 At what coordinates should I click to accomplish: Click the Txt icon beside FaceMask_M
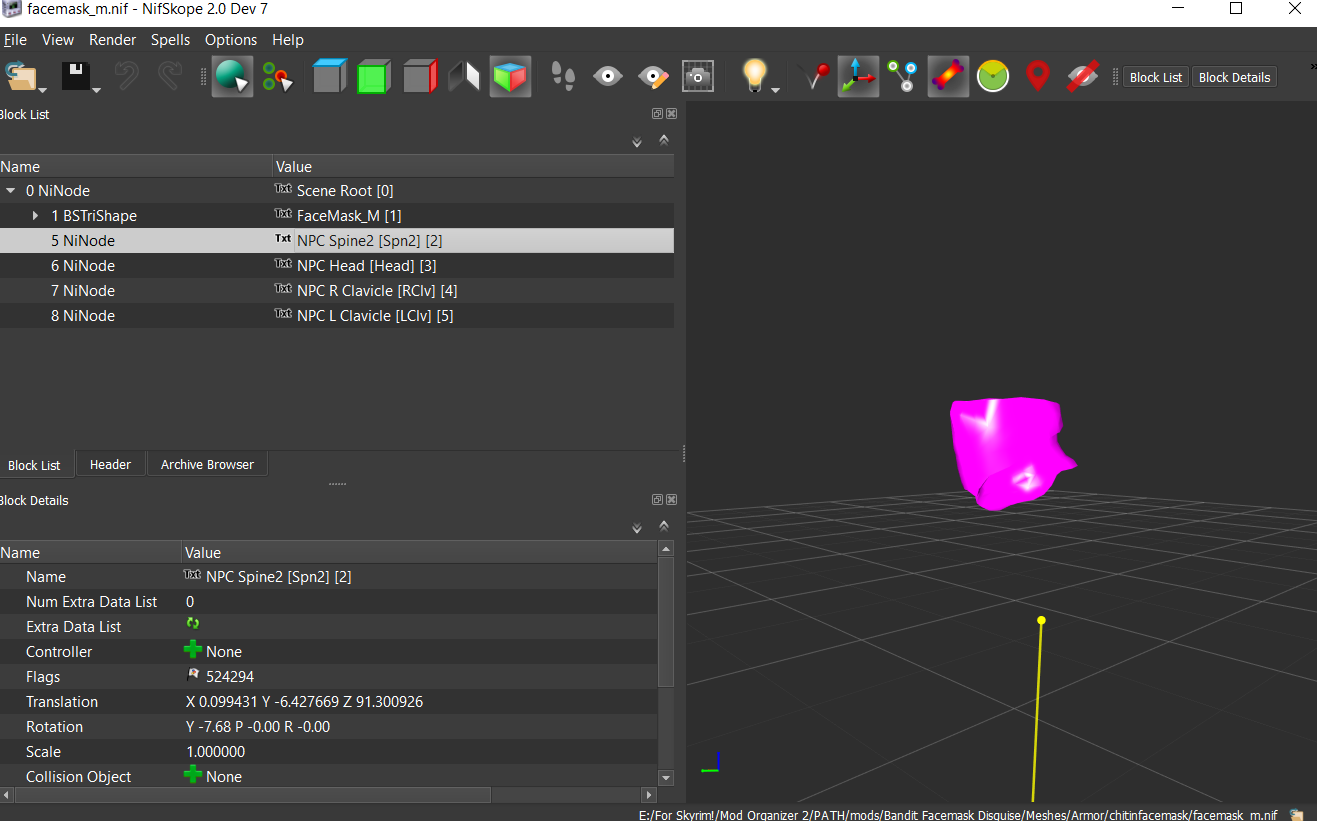point(283,215)
